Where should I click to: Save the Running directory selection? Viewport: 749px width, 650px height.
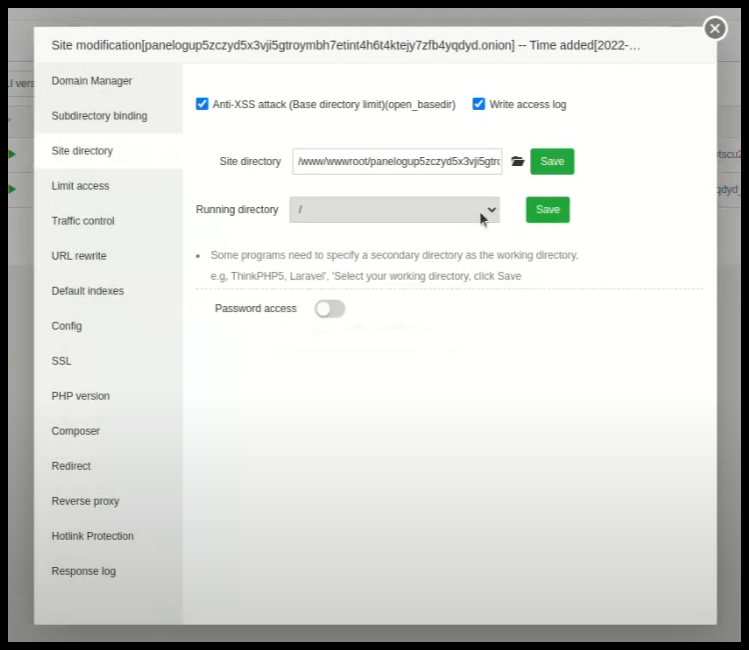click(547, 210)
